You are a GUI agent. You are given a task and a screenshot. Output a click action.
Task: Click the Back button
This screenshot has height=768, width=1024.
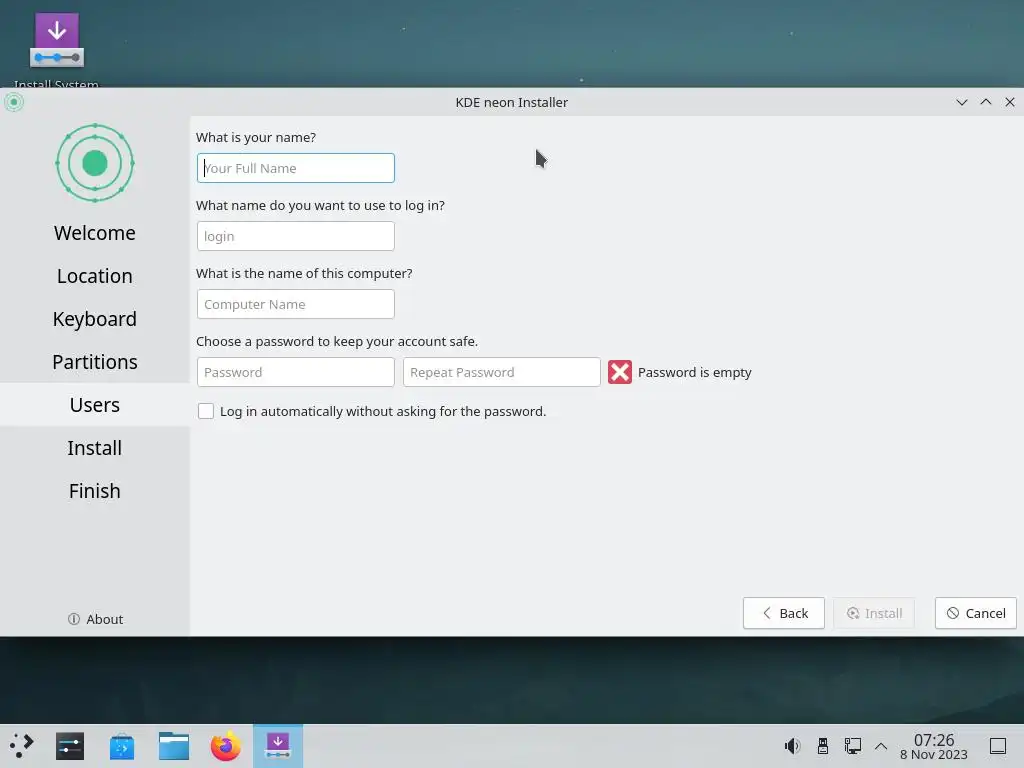(784, 613)
